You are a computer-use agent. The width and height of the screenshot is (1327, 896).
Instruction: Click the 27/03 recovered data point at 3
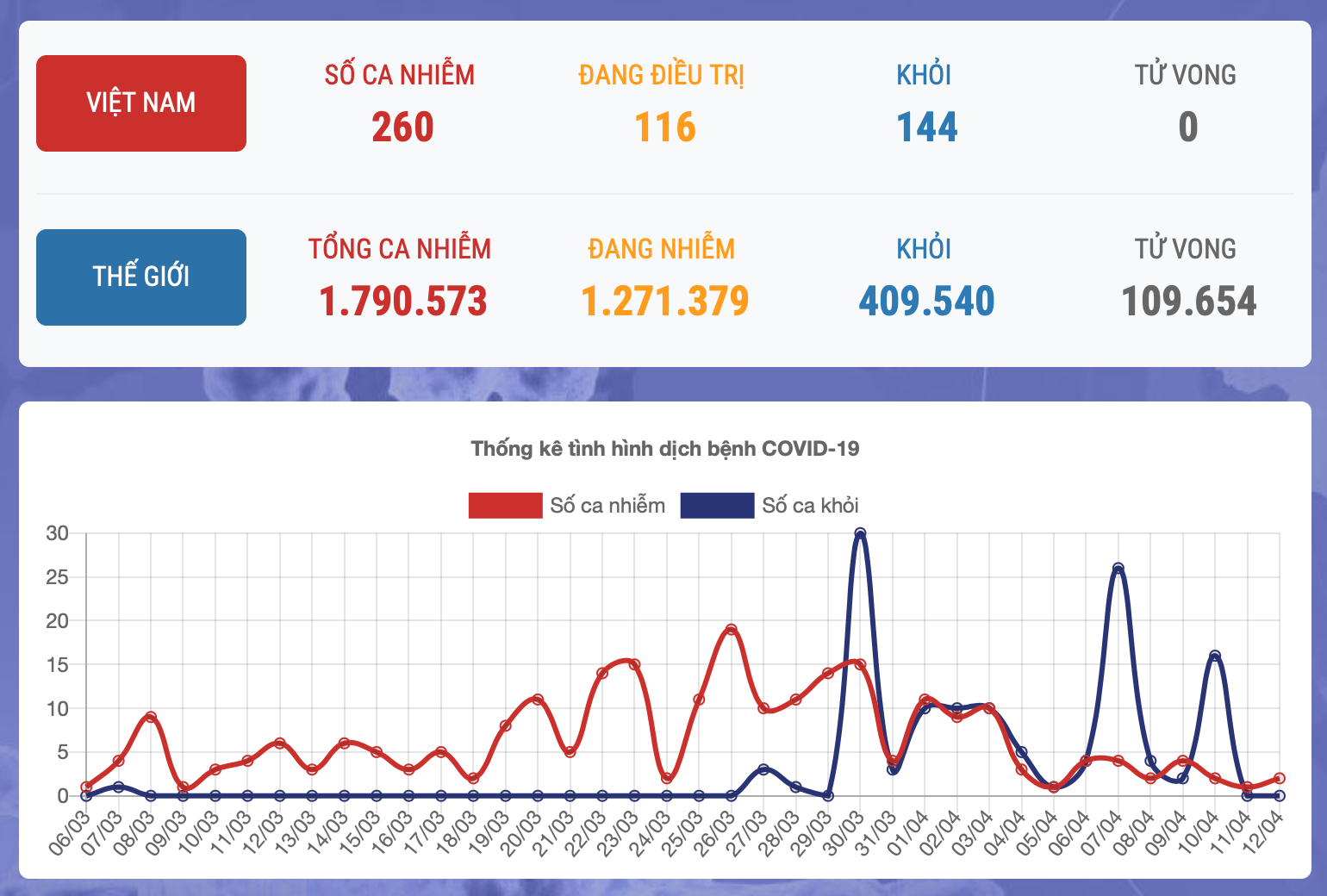pyautogui.click(x=763, y=769)
